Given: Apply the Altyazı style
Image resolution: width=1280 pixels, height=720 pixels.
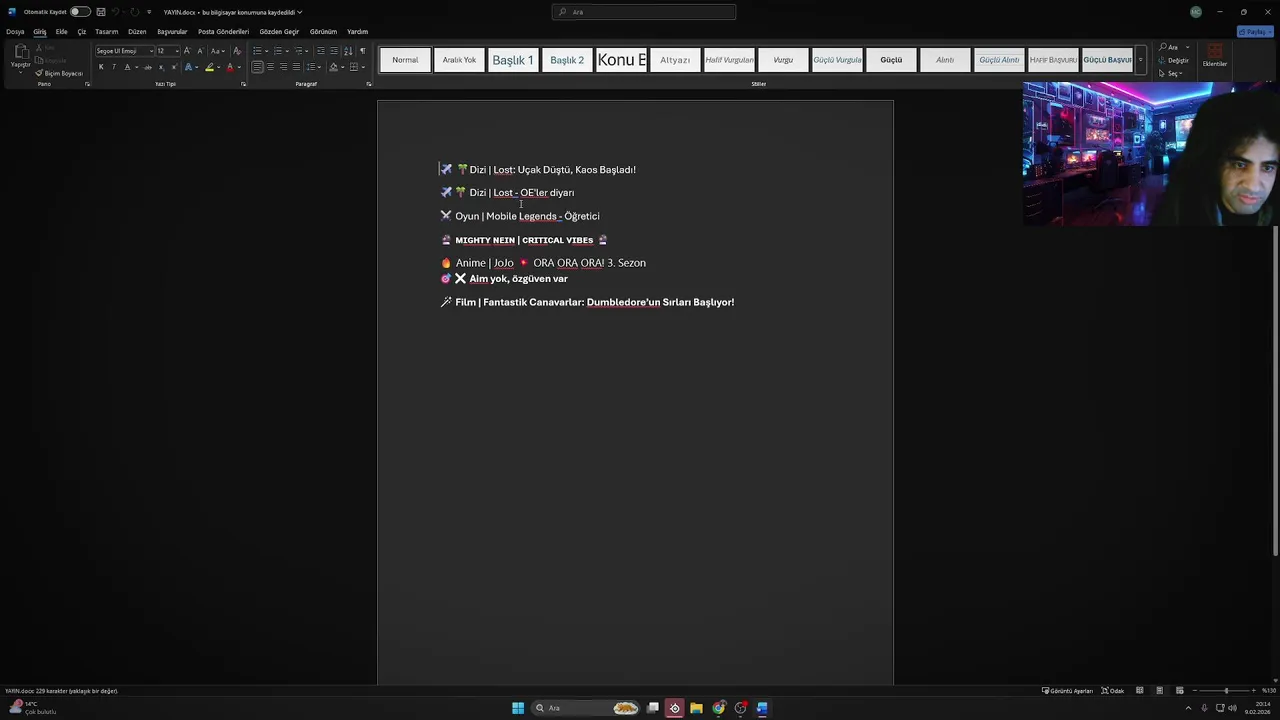Looking at the screenshot, I should [675, 60].
